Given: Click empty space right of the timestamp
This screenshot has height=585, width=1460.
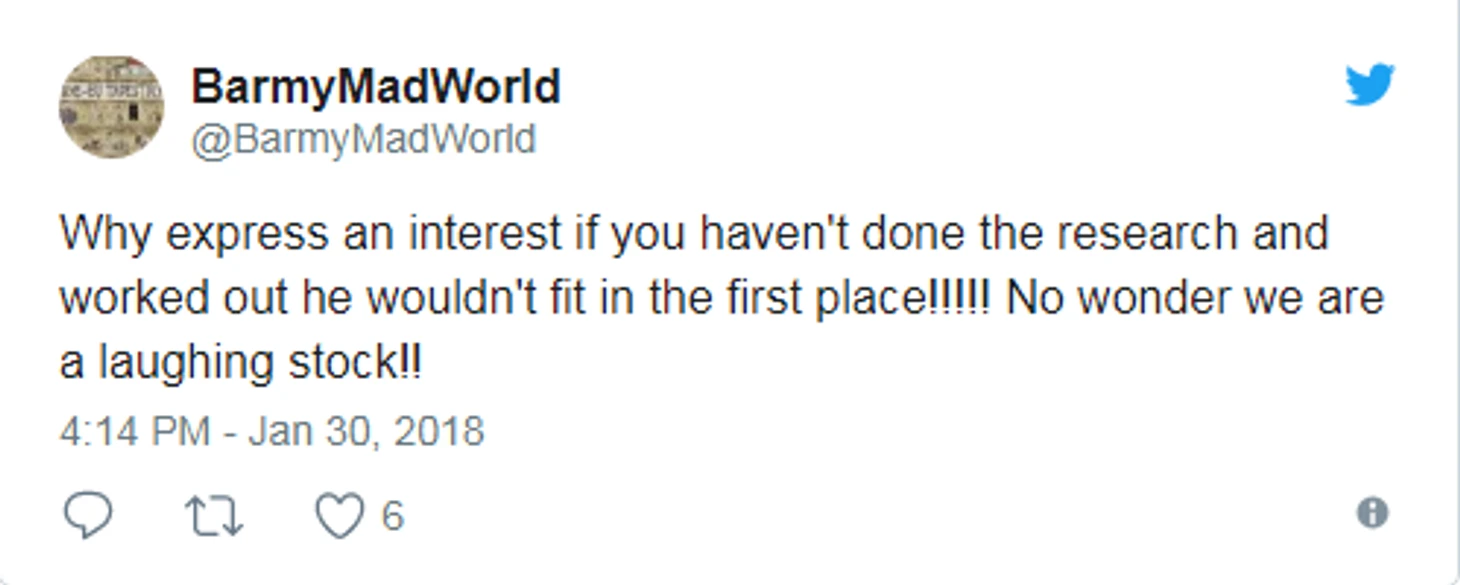Looking at the screenshot, I should pyautogui.click(x=800, y=432).
